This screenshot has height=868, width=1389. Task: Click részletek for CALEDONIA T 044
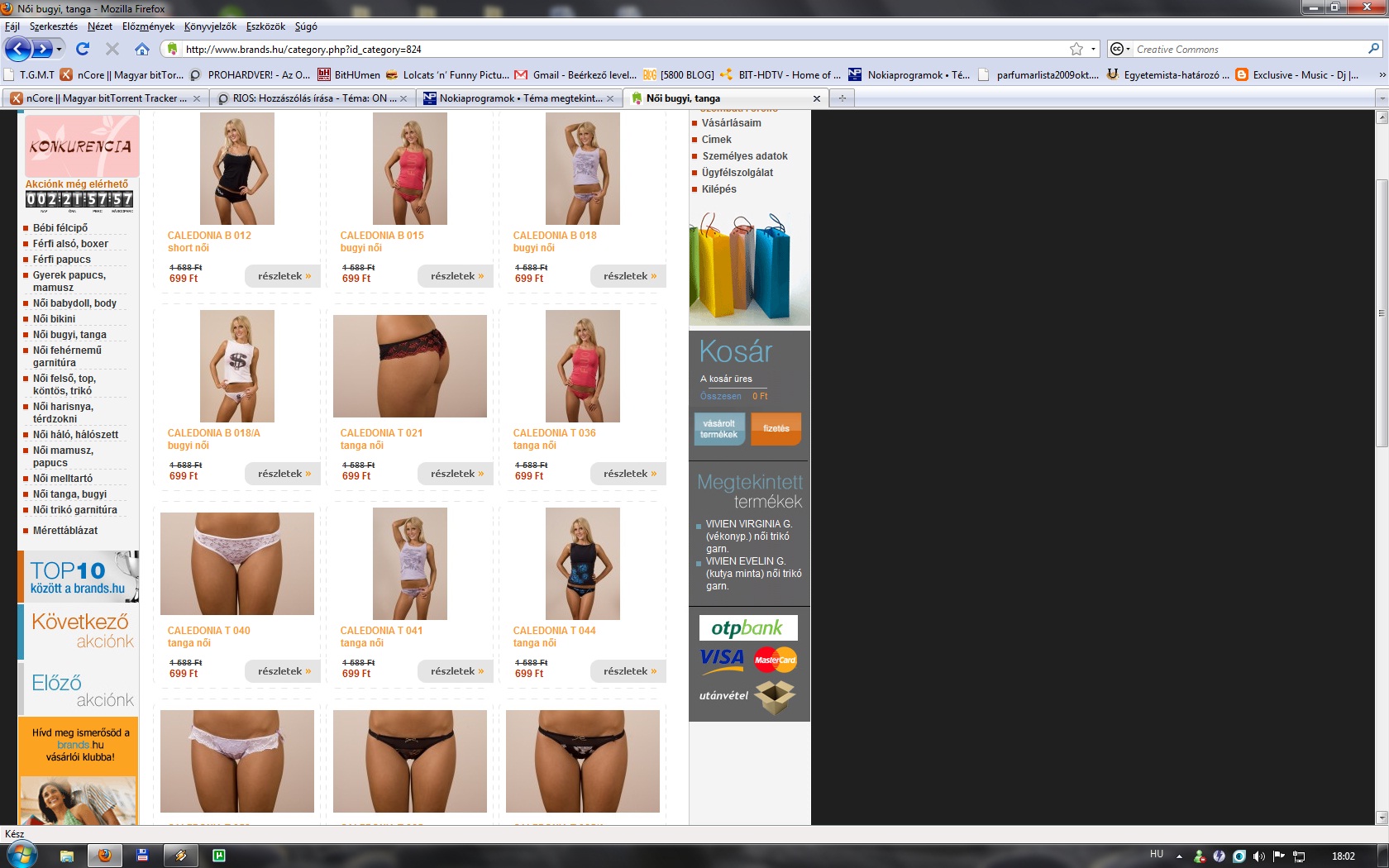(x=628, y=671)
